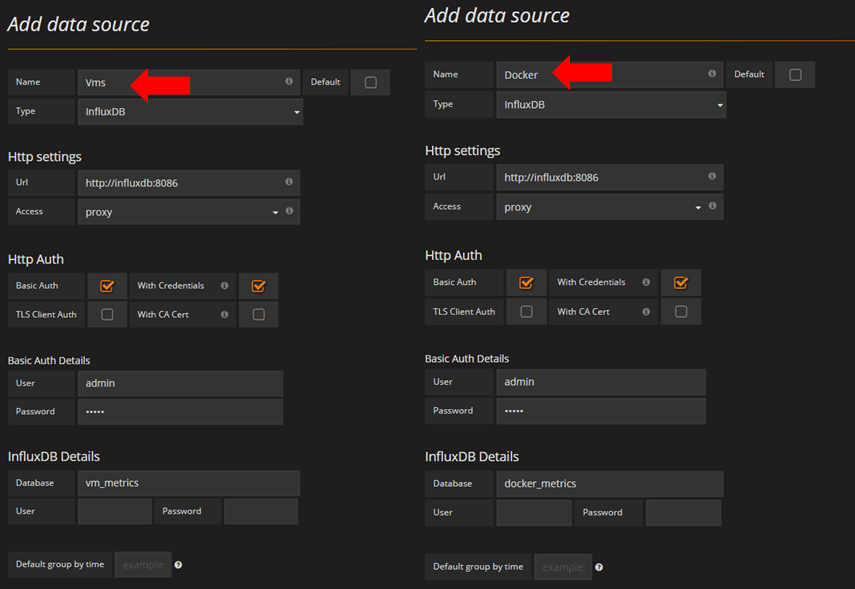Click right Default group by time help icon

click(599, 567)
